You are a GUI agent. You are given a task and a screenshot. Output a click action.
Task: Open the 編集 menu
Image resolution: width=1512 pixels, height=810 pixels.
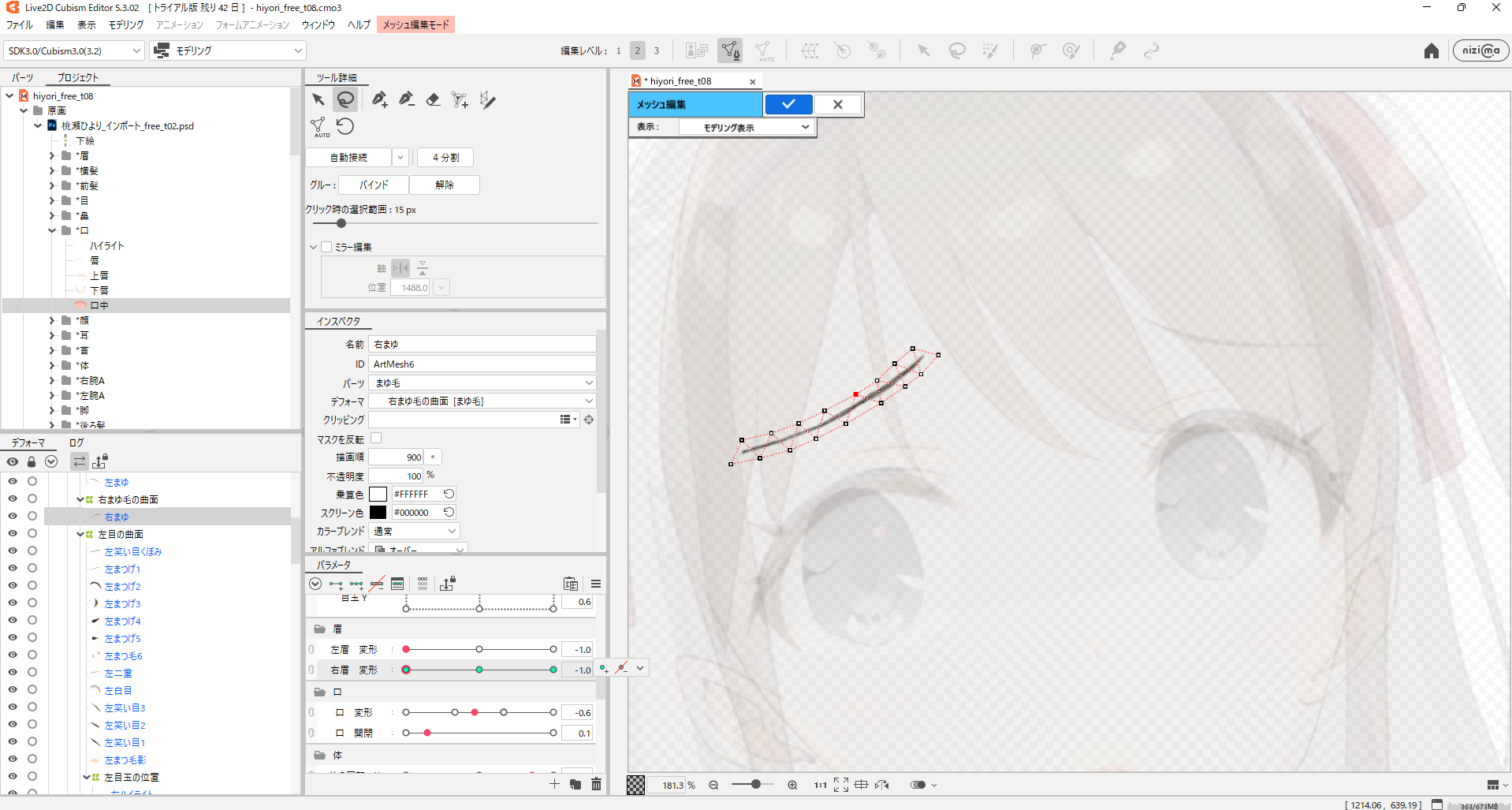(55, 24)
